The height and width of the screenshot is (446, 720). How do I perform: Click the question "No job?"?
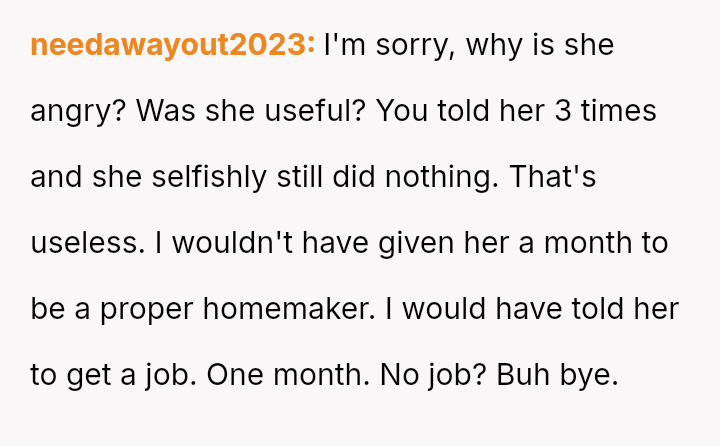click(433, 375)
